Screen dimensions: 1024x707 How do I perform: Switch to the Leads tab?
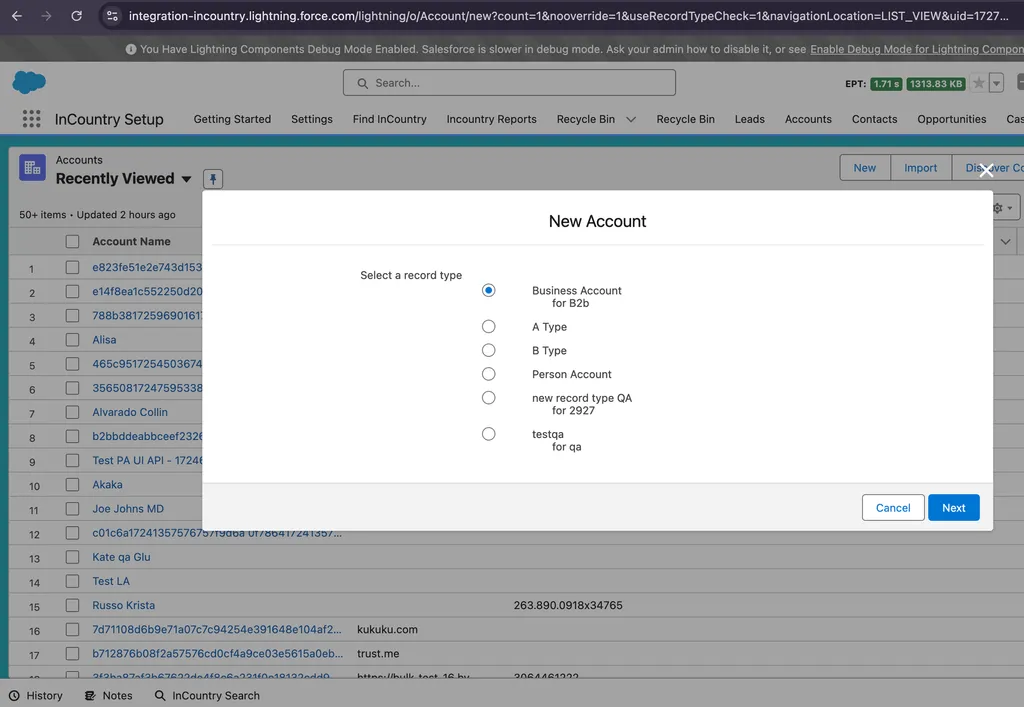click(749, 119)
